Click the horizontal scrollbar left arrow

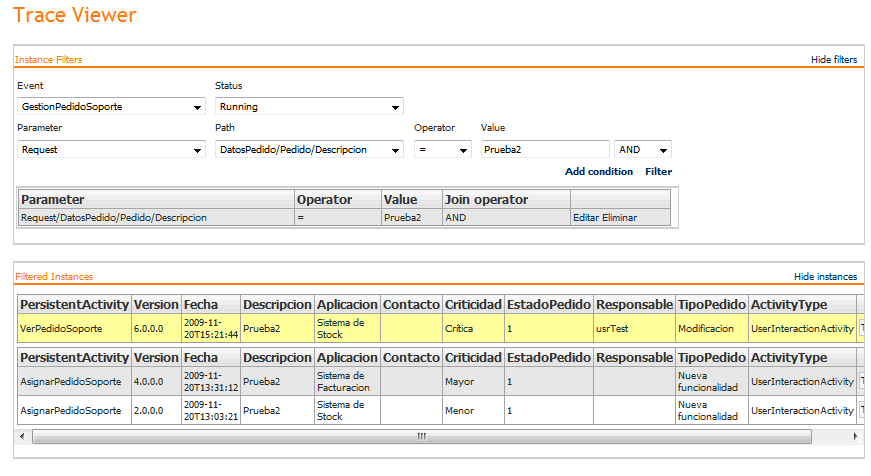click(24, 436)
